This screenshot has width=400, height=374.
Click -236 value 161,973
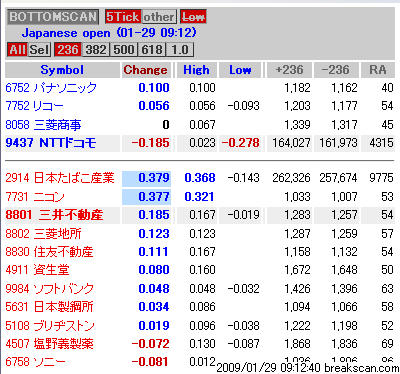click(338, 143)
